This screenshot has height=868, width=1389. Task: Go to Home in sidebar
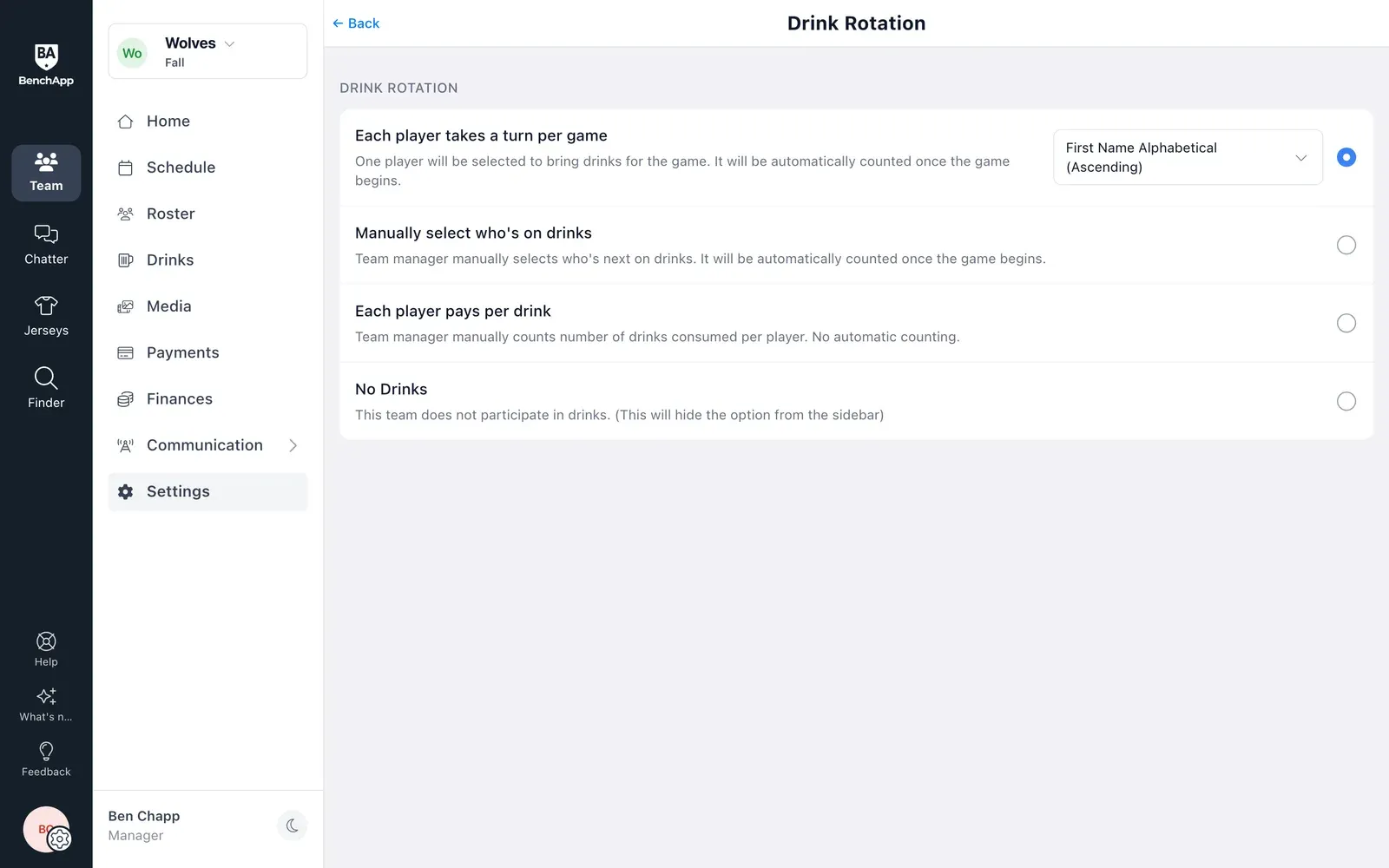pyautogui.click(x=207, y=122)
